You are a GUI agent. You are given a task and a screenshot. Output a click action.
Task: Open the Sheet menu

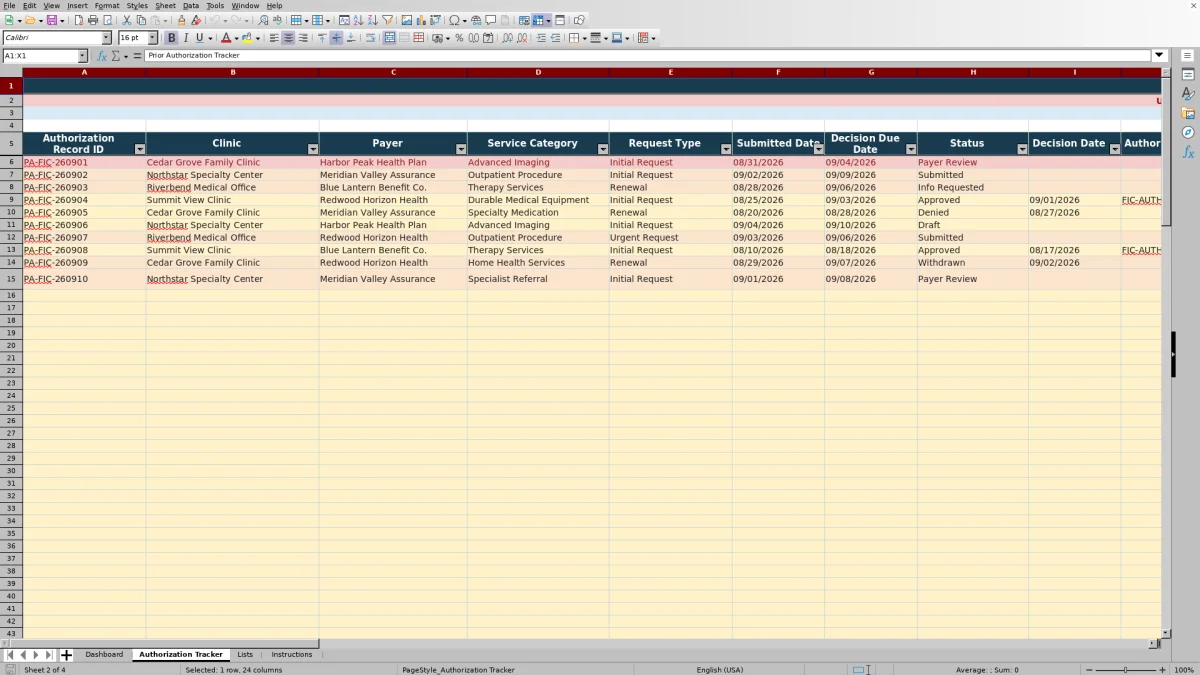165,6
